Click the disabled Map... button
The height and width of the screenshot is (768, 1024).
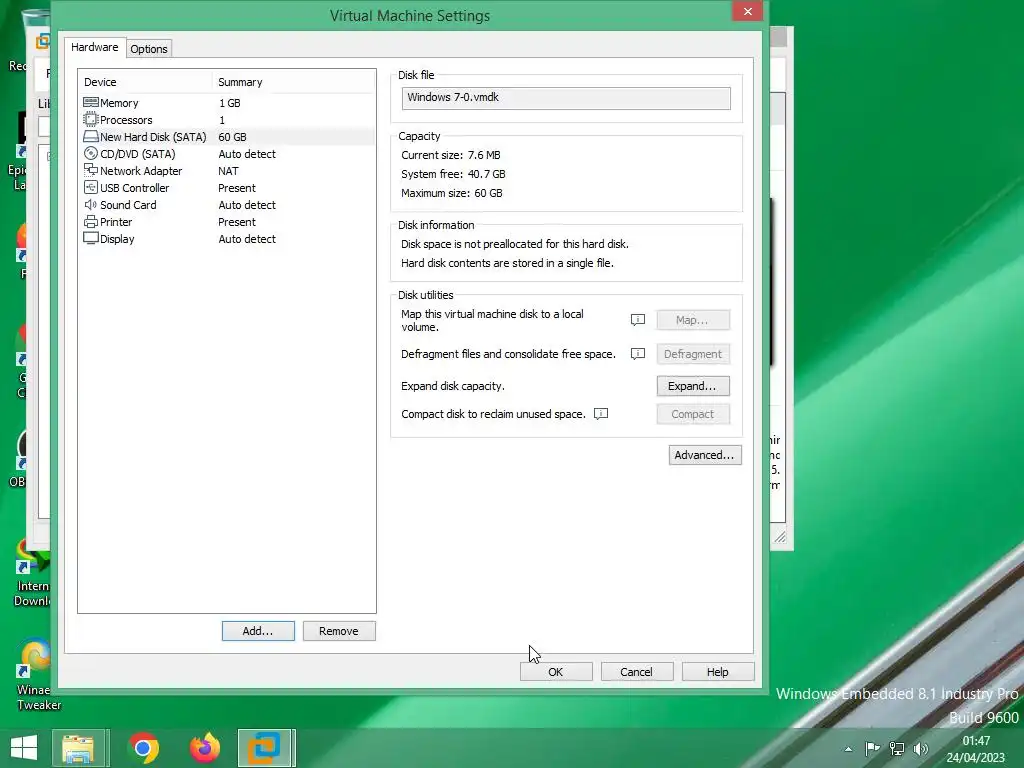coord(693,320)
